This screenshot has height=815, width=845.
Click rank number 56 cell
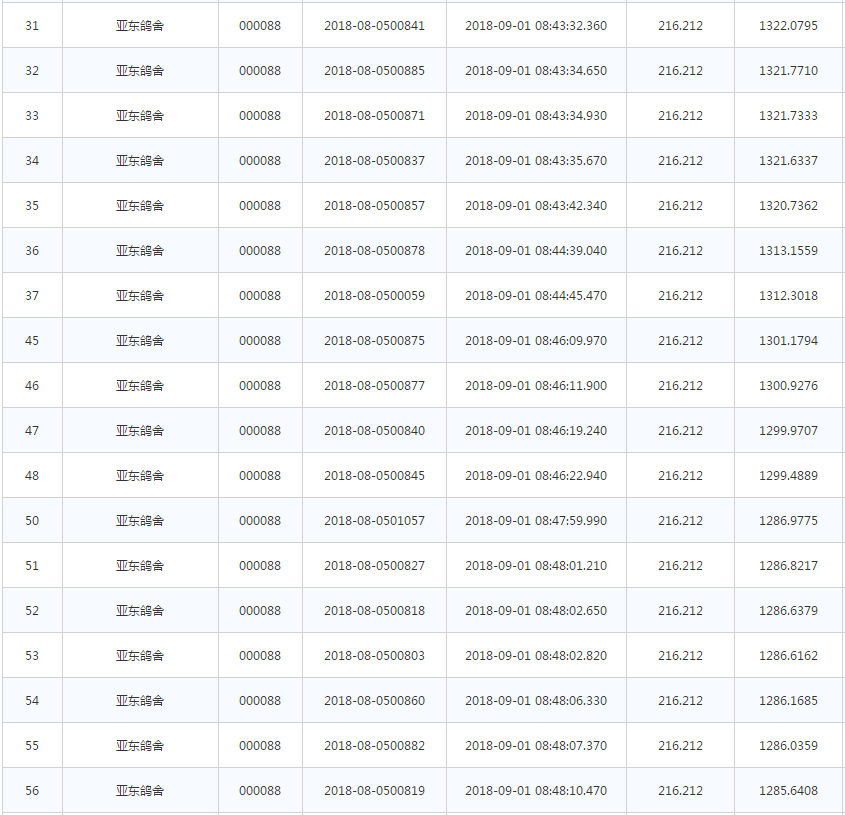(x=32, y=791)
